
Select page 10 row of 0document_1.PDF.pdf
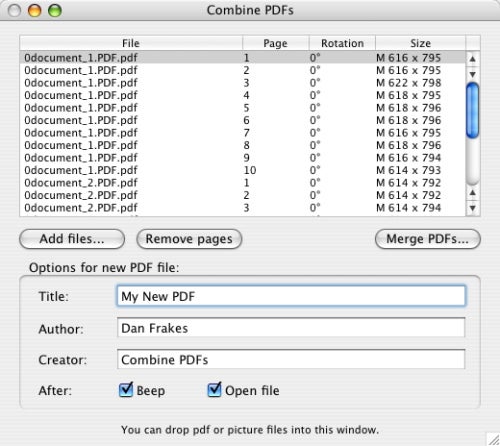(x=243, y=170)
